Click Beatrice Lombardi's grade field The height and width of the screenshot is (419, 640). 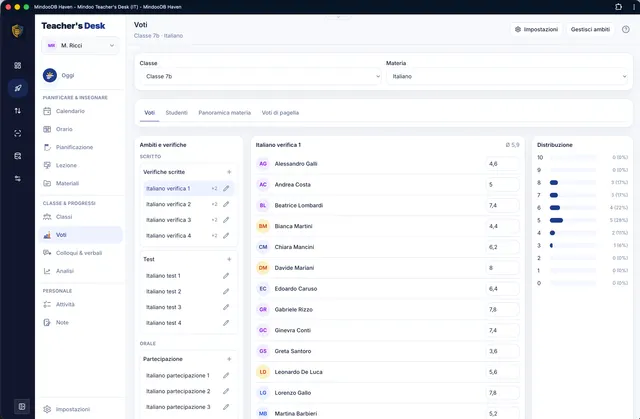[x=502, y=205]
